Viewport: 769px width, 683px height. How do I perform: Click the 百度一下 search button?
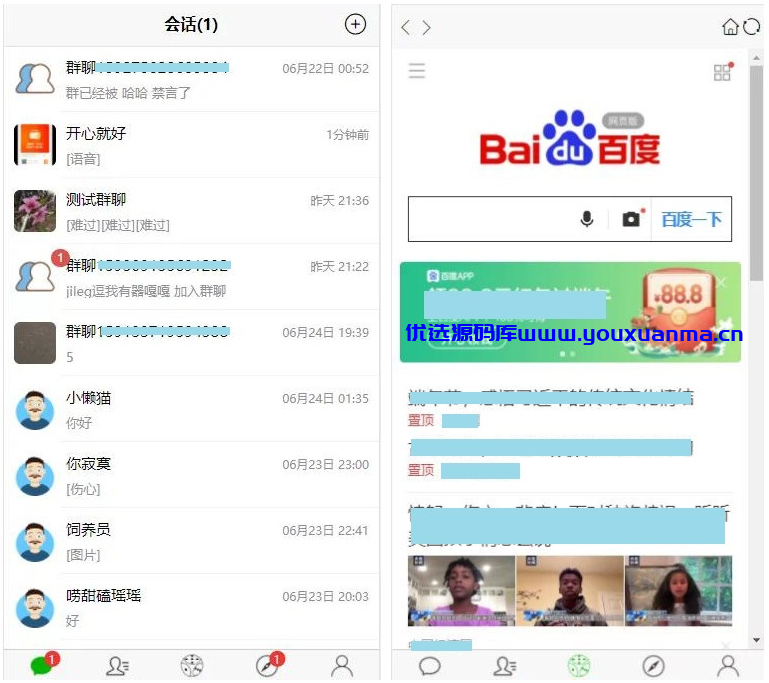coord(691,219)
